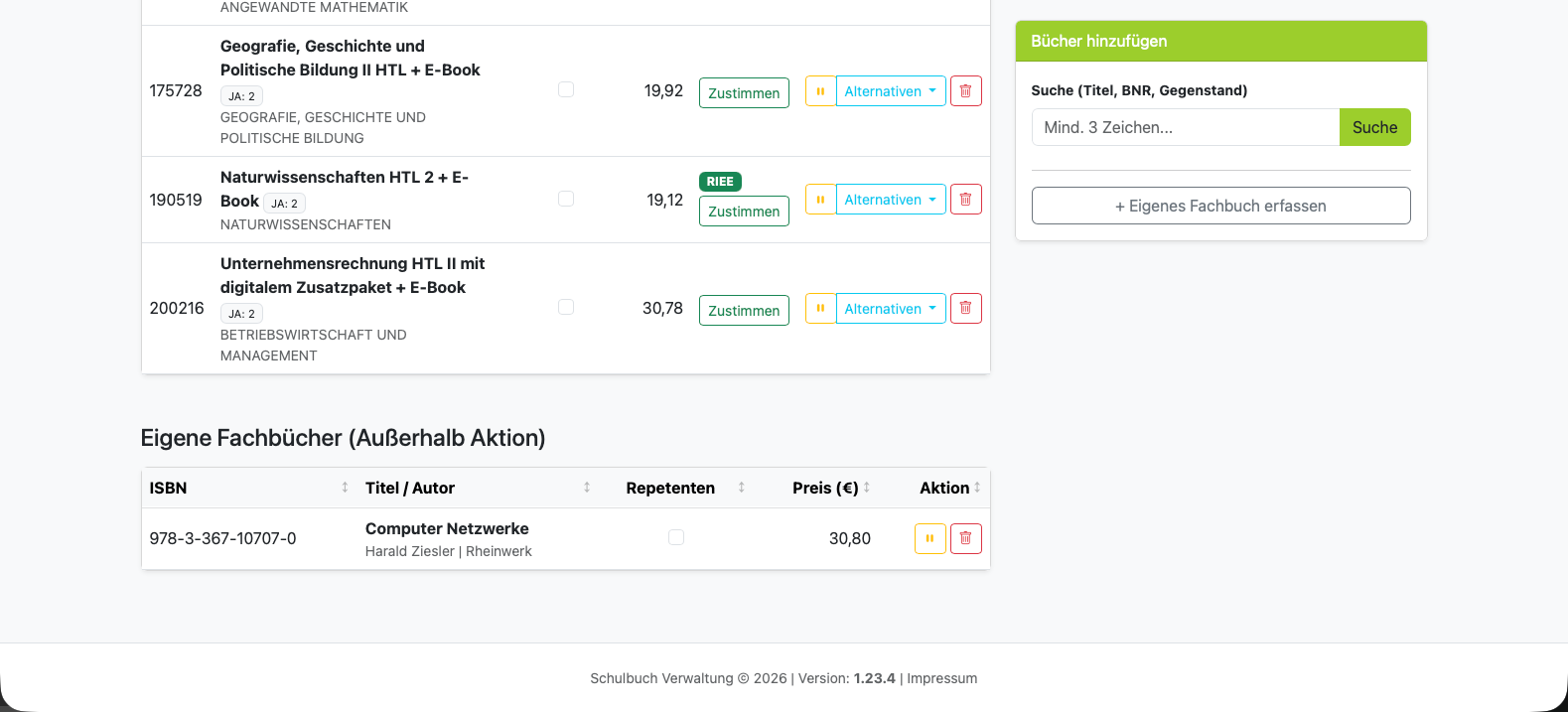
Task: Pause Naturwissenschaften HTL 2 book entry
Action: (820, 200)
